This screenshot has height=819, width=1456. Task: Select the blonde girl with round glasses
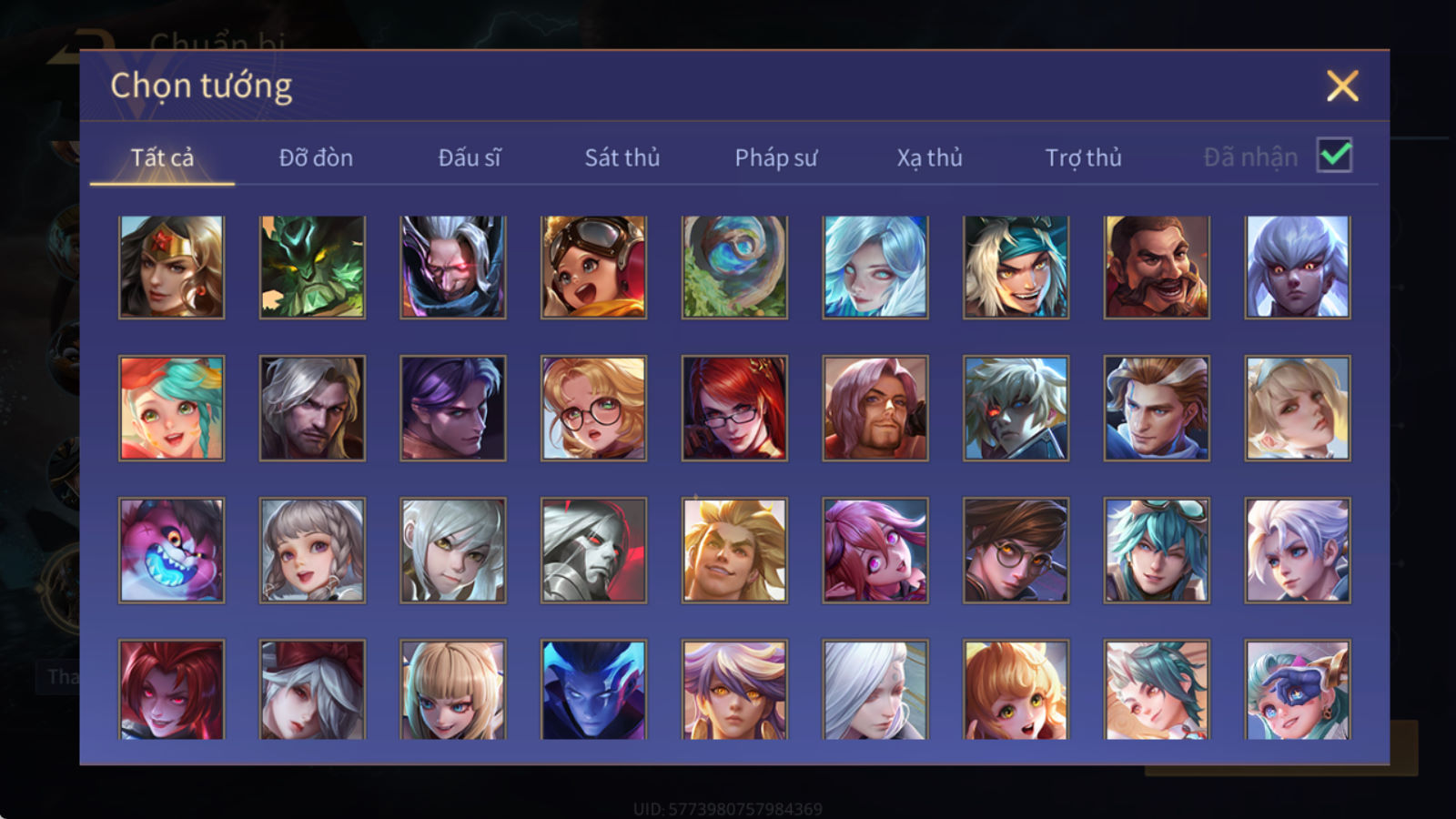click(593, 408)
